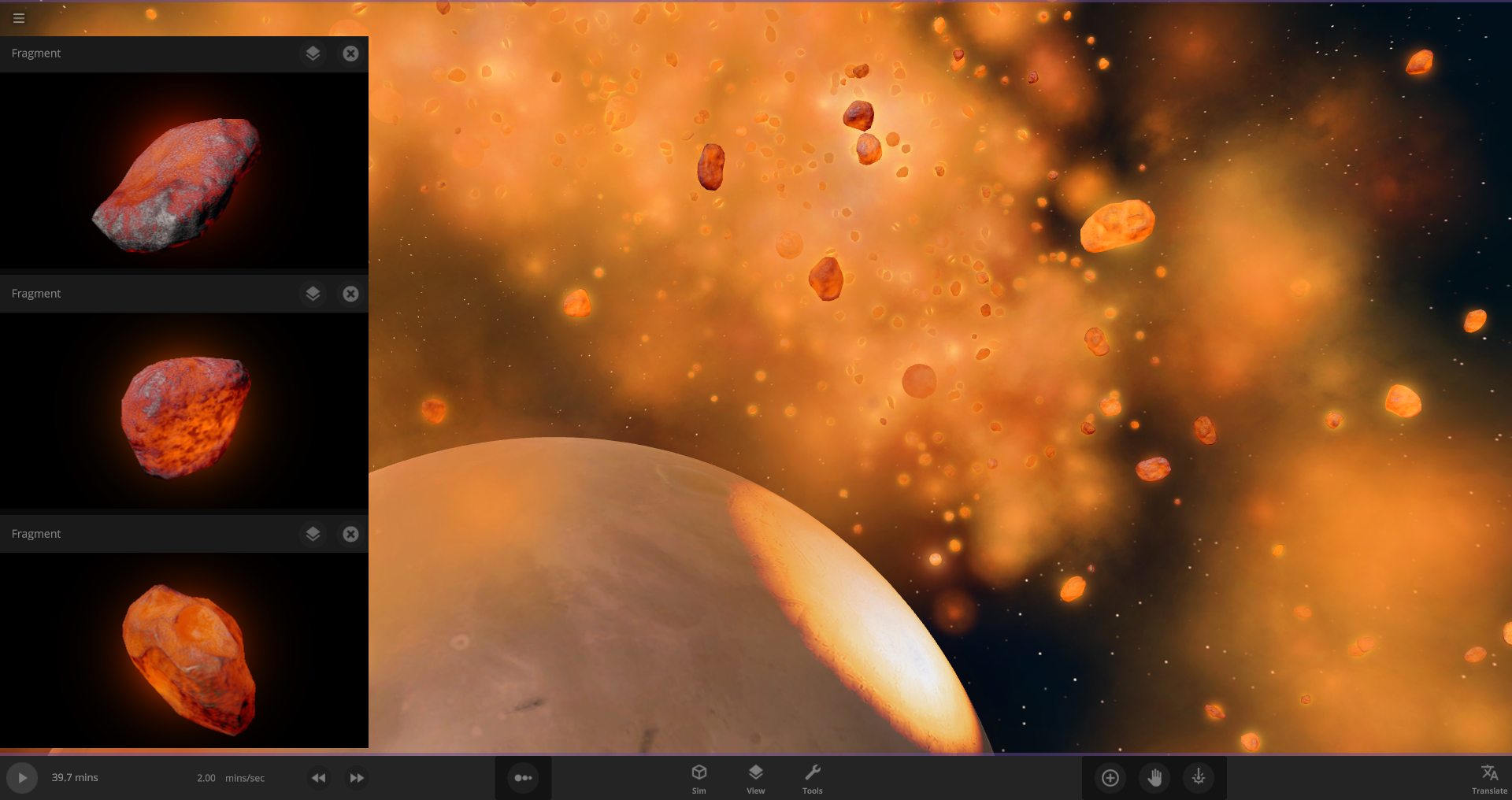Click the middle Fragment preview thumbnail
Image resolution: width=1512 pixels, height=800 pixels.
pos(184,410)
